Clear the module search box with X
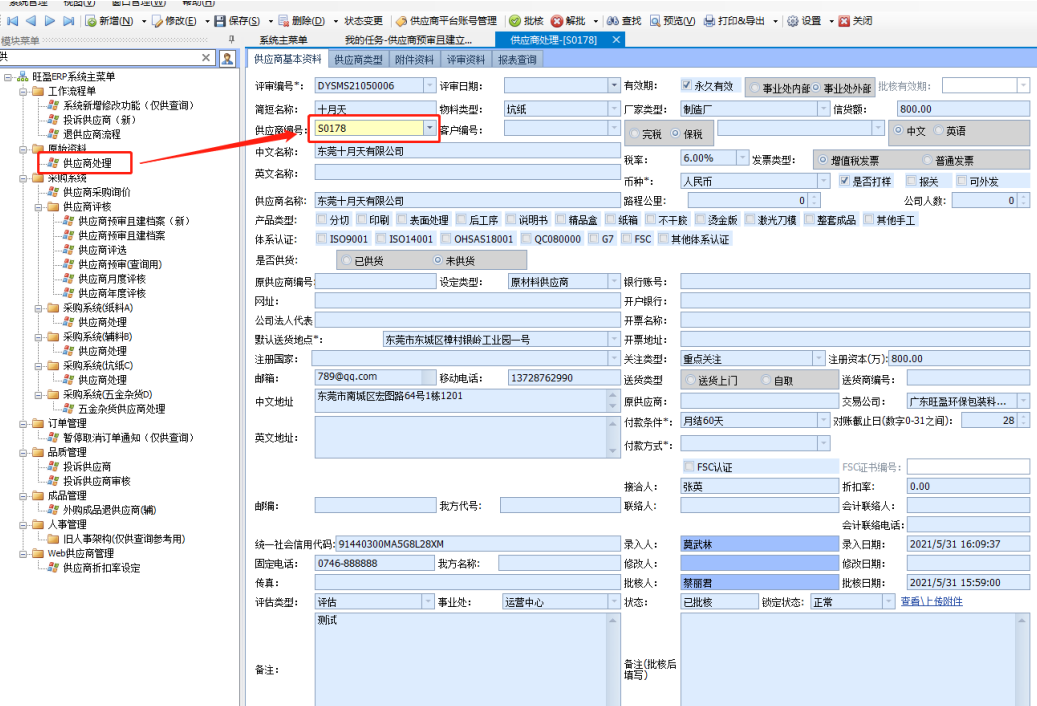 (206, 58)
